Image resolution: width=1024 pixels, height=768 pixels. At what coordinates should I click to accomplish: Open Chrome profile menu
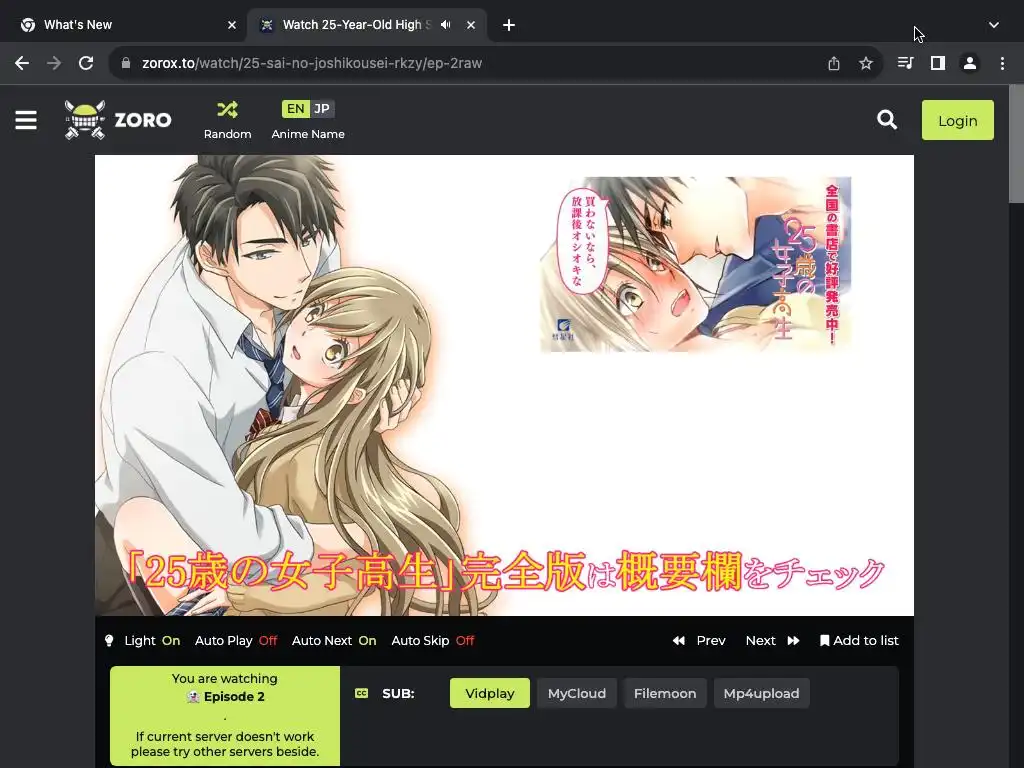tap(970, 63)
